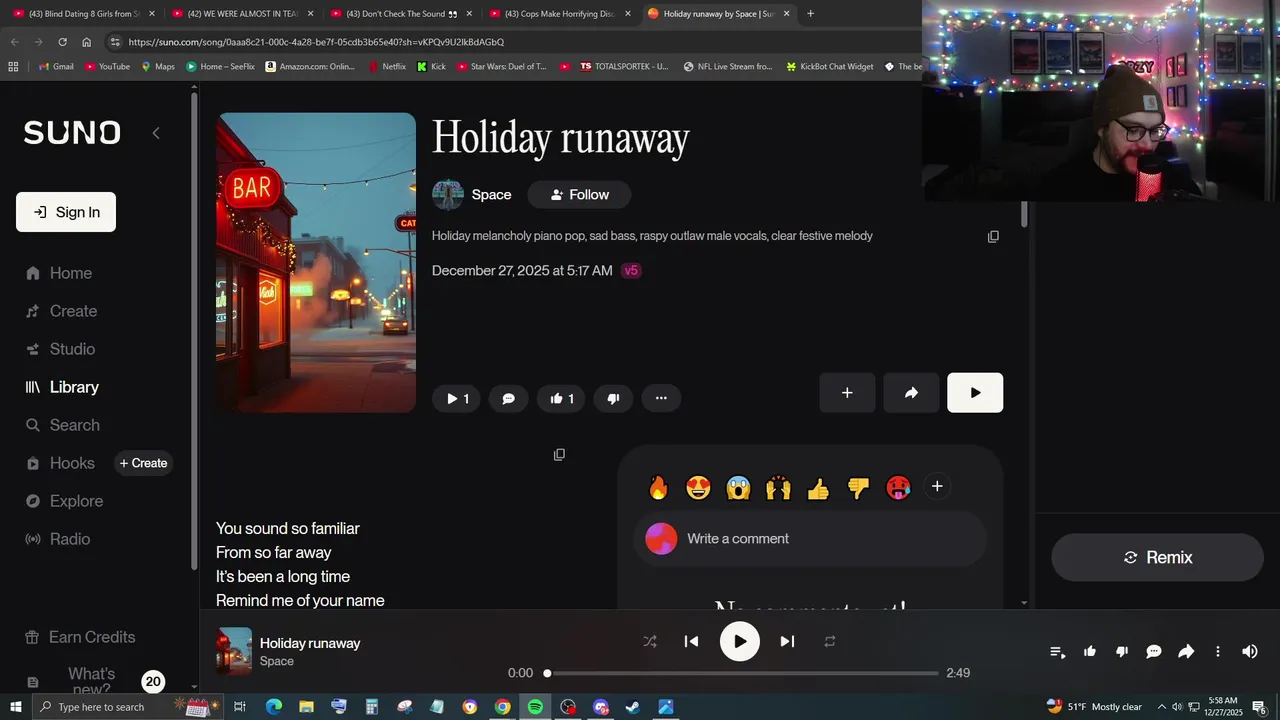
Task: React with the hot face emoji
Action: click(898, 487)
